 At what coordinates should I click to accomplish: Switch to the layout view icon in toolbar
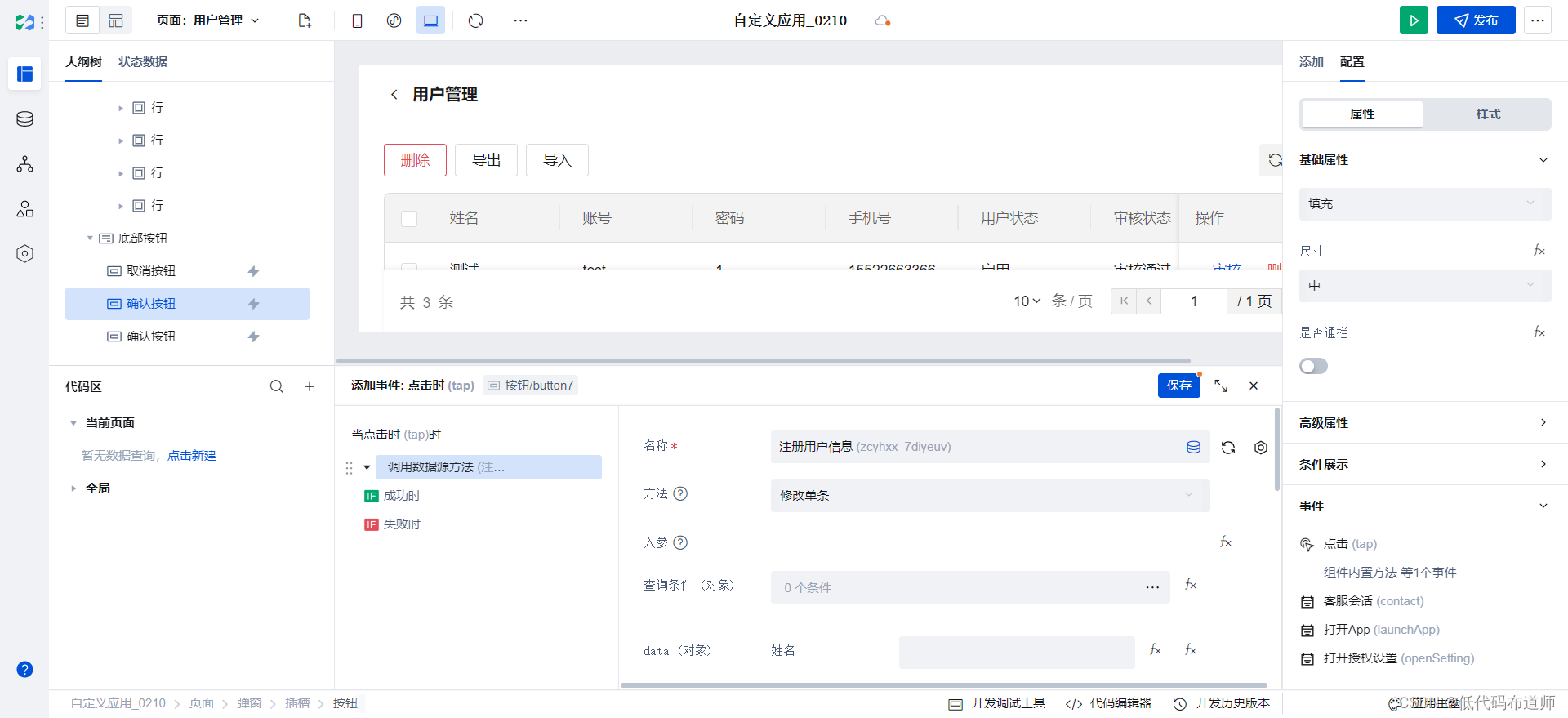pyautogui.click(x=116, y=20)
